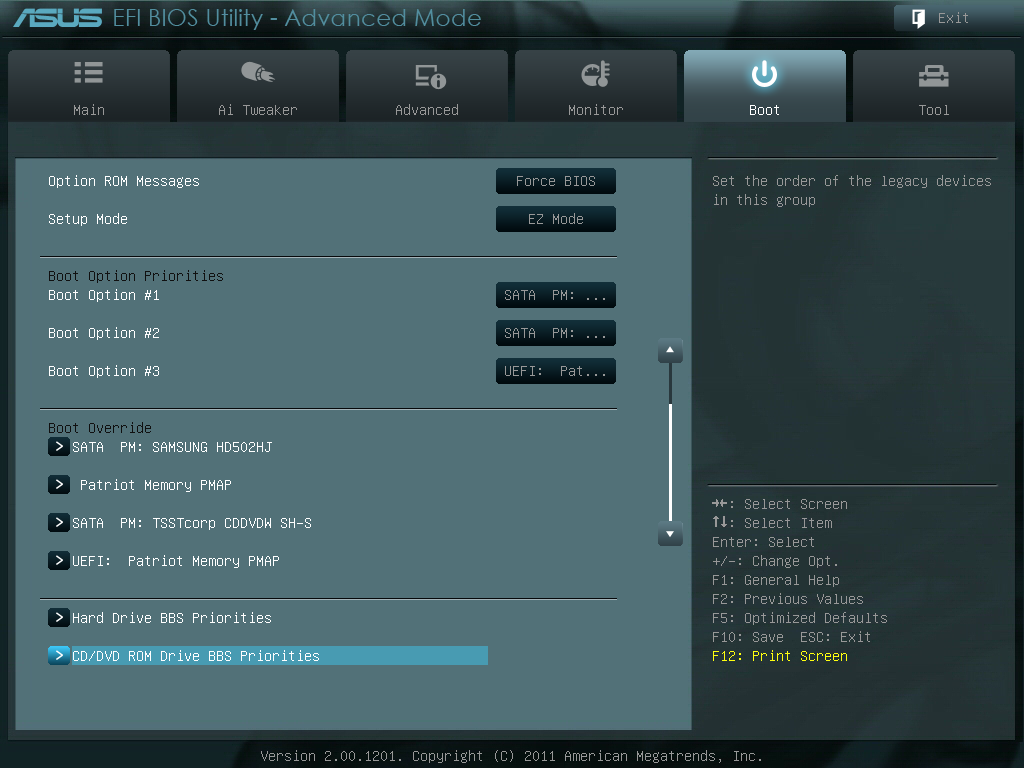Click the ASUS logo

(57, 18)
